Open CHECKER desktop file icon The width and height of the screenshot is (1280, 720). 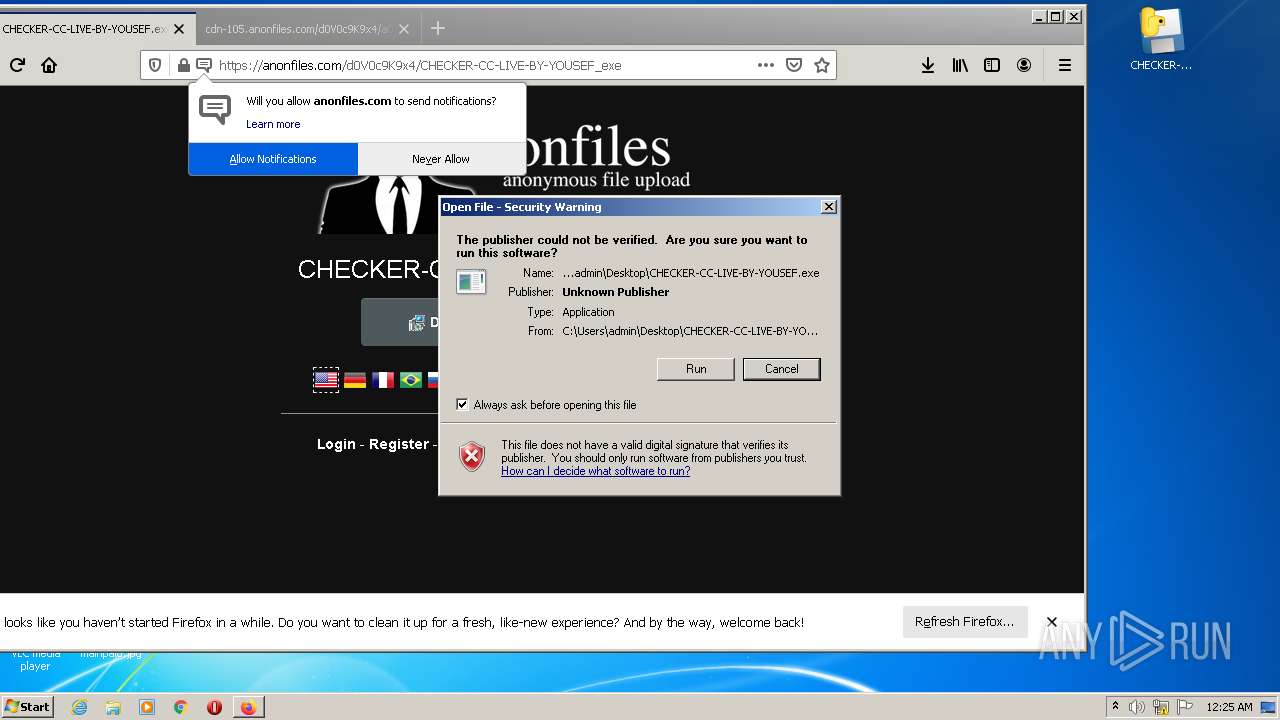click(x=1161, y=40)
